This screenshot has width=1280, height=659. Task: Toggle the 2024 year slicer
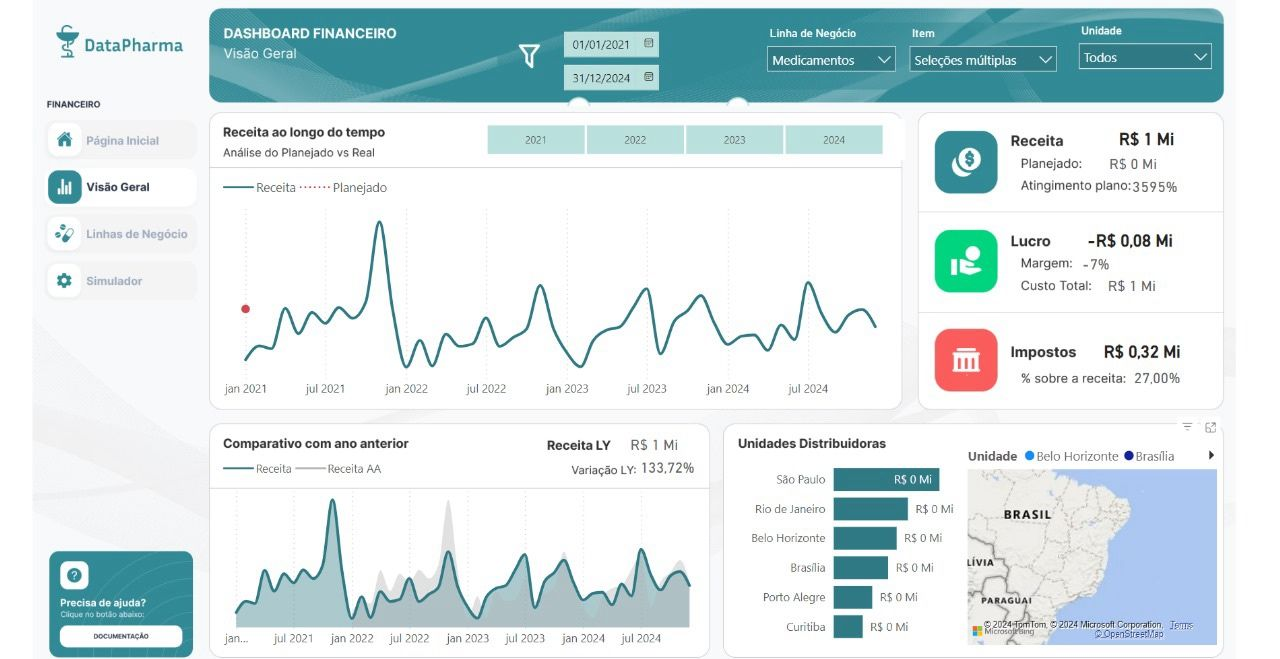tap(834, 140)
